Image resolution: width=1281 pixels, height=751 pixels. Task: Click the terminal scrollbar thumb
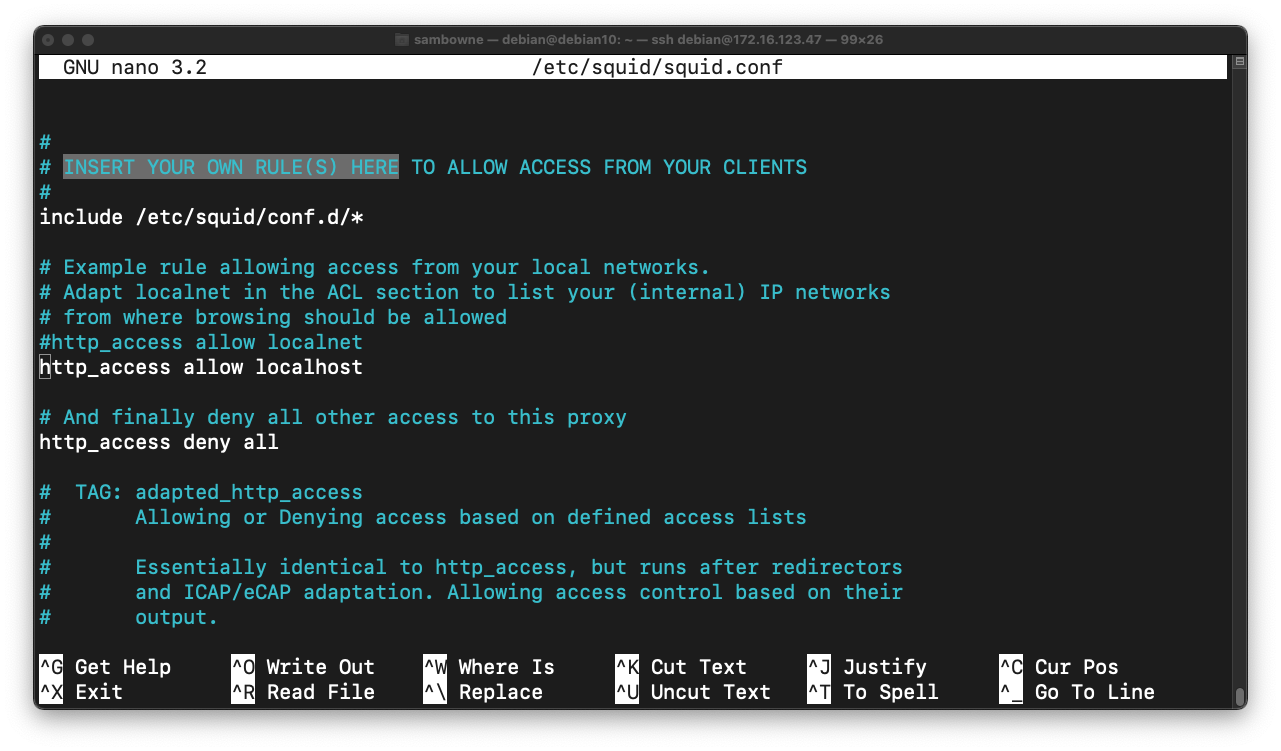pos(1240,697)
